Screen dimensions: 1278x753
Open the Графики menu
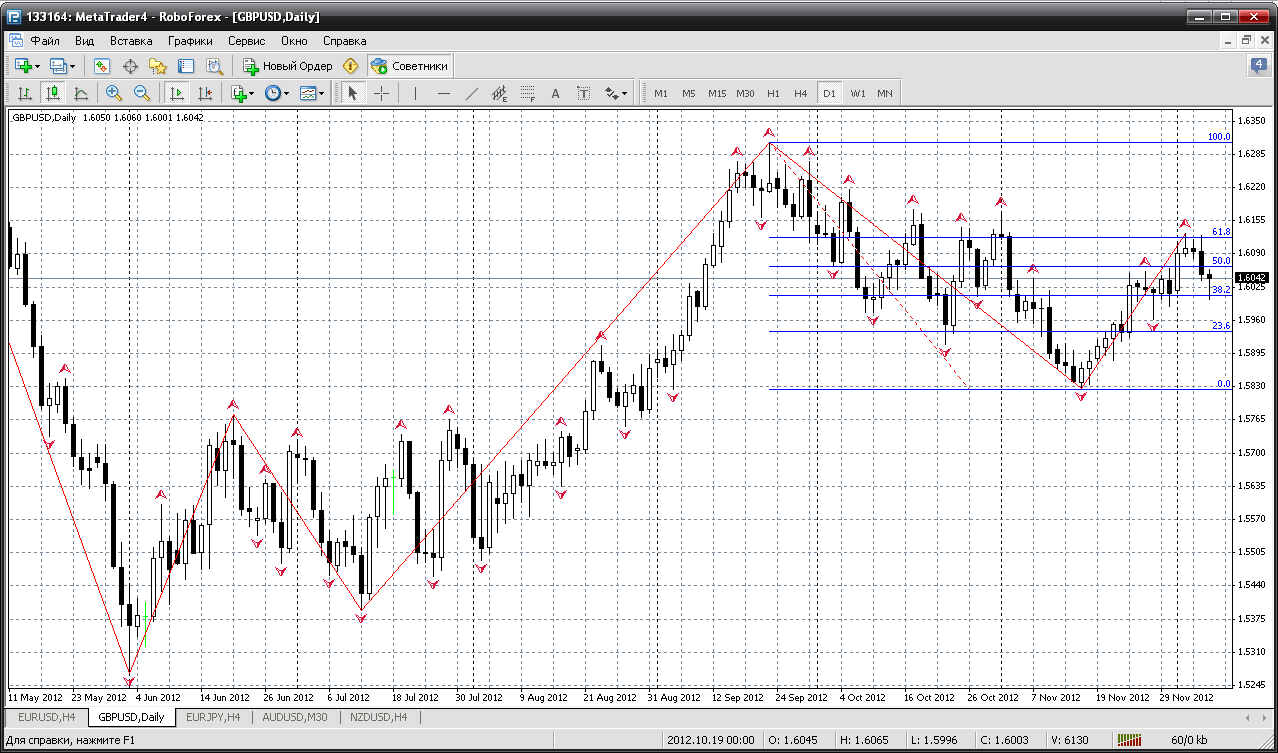click(x=191, y=41)
